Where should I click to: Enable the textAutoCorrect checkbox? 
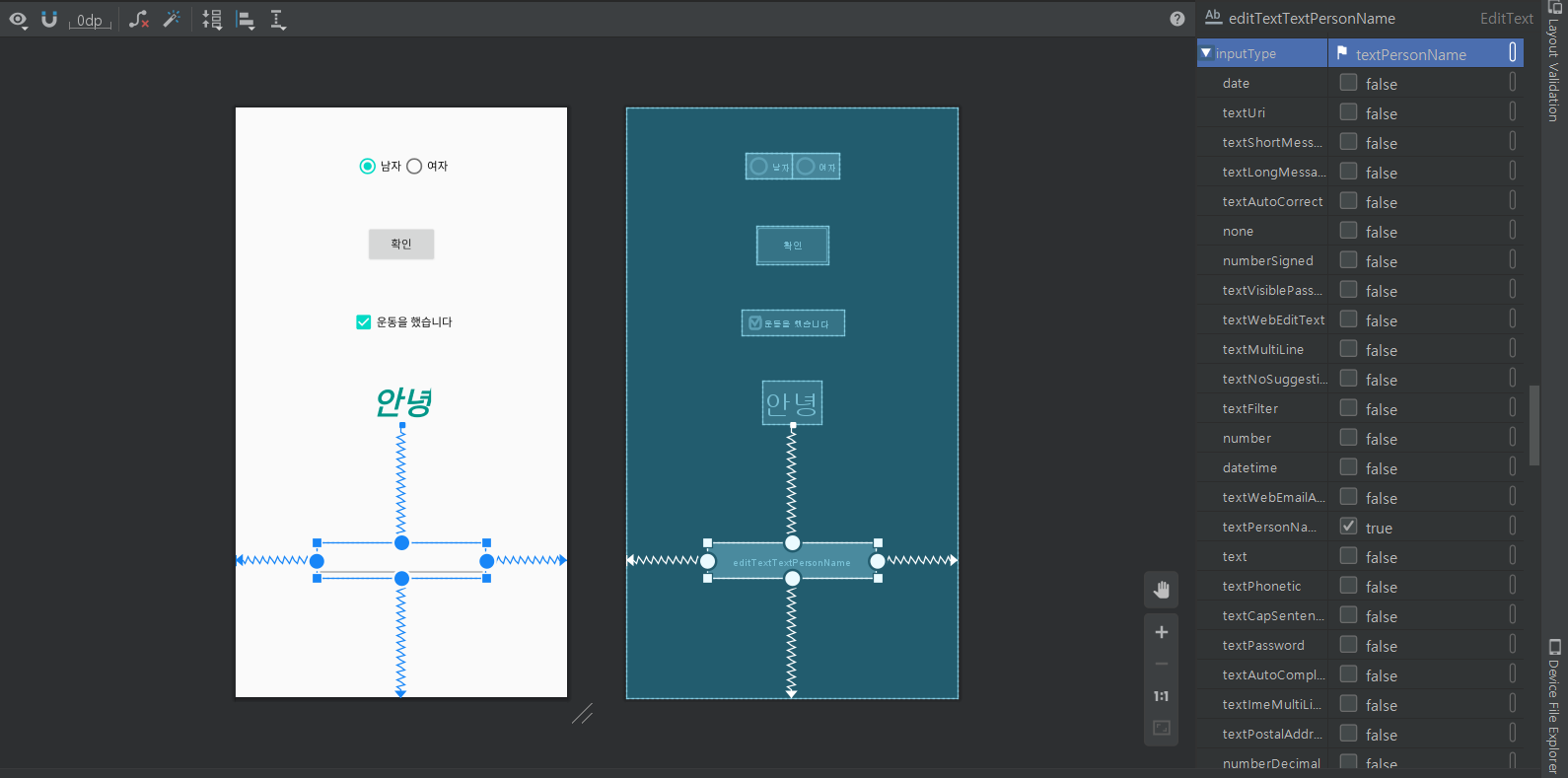tap(1348, 201)
